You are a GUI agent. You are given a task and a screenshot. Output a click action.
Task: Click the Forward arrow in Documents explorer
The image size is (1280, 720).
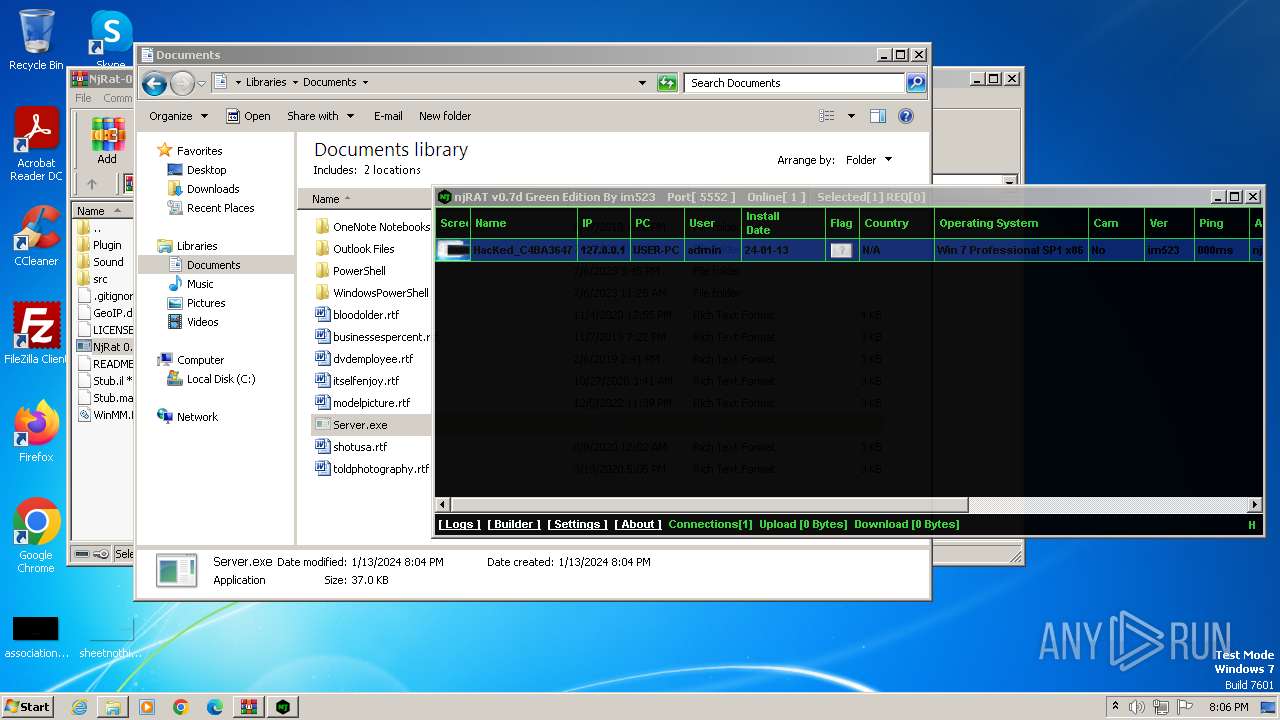(x=182, y=83)
